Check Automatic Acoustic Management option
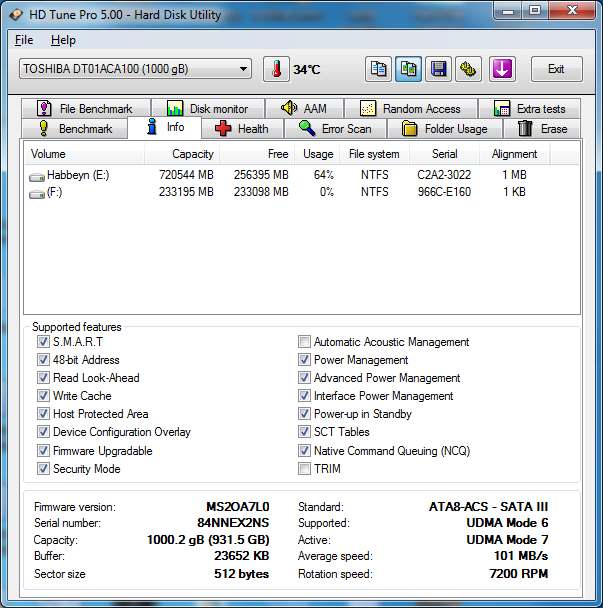 coord(304,342)
